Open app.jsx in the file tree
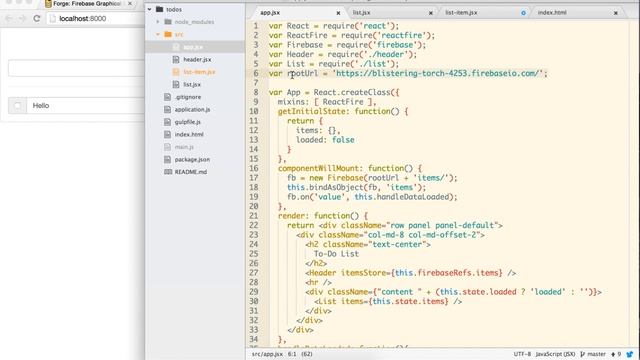This screenshot has width=640, height=360. [x=193, y=47]
